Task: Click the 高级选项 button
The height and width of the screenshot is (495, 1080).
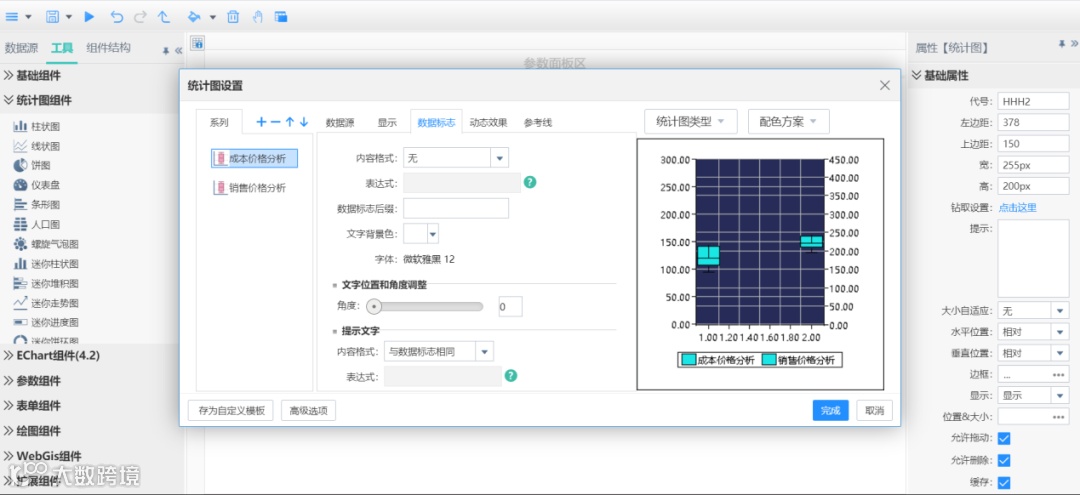Action: (x=309, y=410)
